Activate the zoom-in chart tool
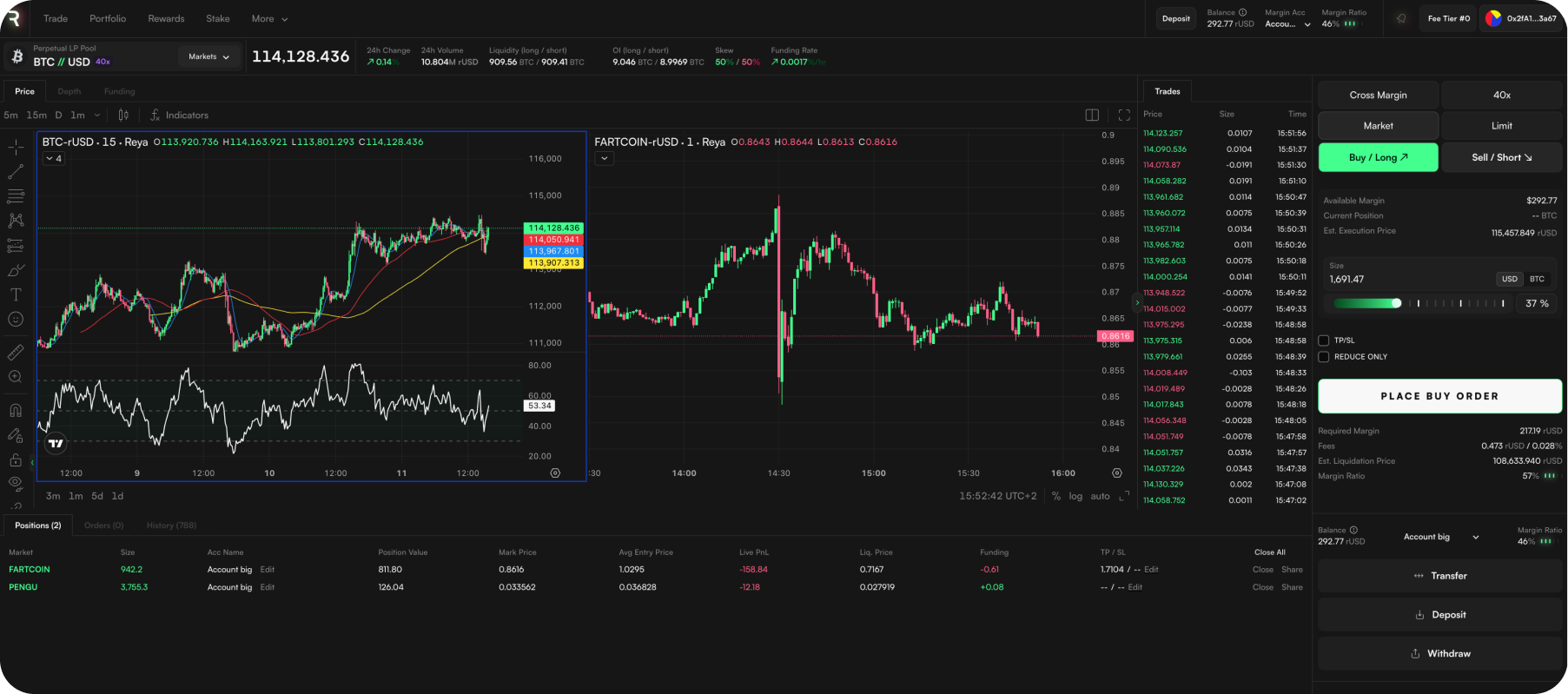Image resolution: width=1568 pixels, height=694 pixels. 16,377
